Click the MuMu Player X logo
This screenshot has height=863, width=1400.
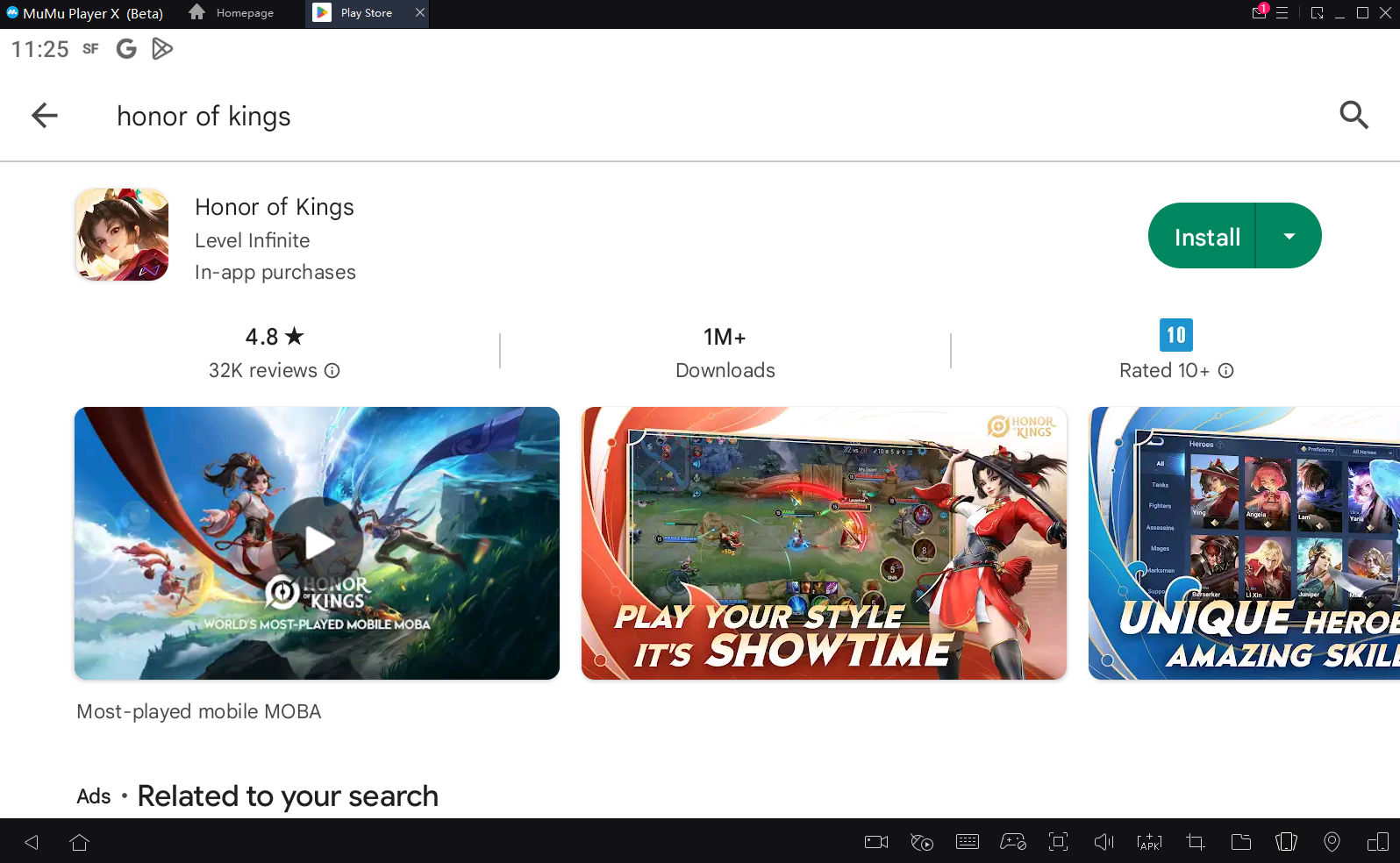click(12, 13)
